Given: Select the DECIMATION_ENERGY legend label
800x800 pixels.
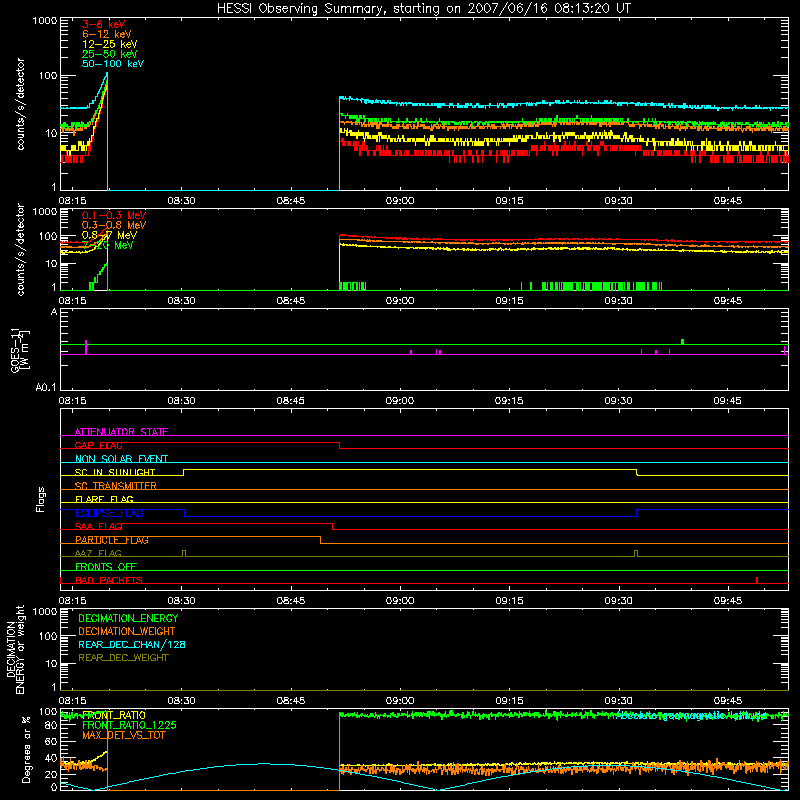Looking at the screenshot, I should (128, 618).
